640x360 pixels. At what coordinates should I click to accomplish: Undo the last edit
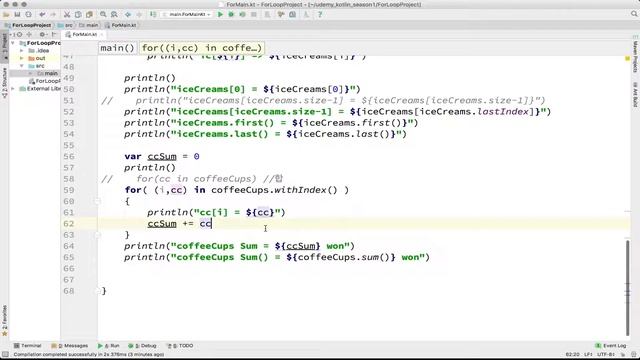(x=42, y=15)
